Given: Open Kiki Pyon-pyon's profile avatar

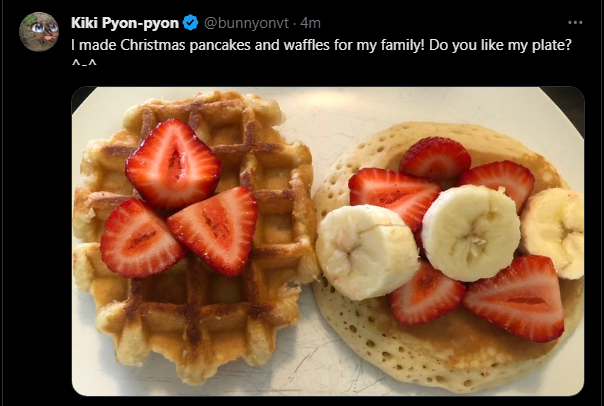Looking at the screenshot, I should coord(39,32).
